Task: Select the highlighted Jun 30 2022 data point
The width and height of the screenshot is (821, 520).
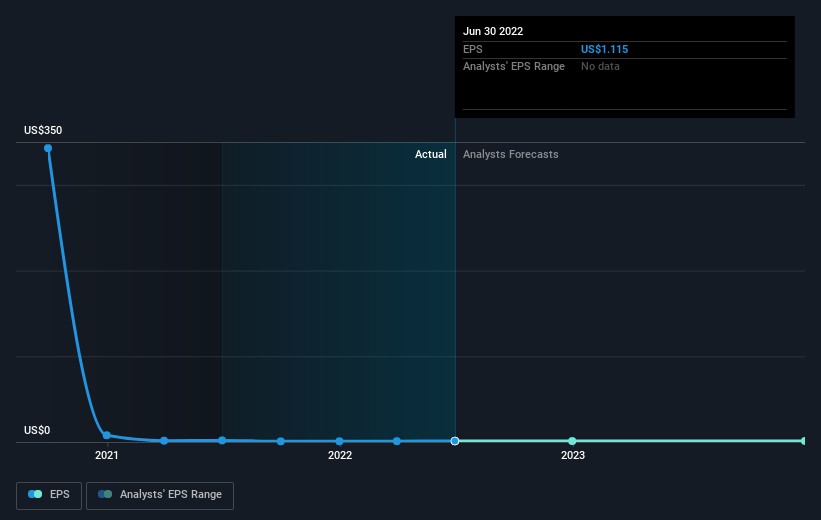Action: coord(455,441)
